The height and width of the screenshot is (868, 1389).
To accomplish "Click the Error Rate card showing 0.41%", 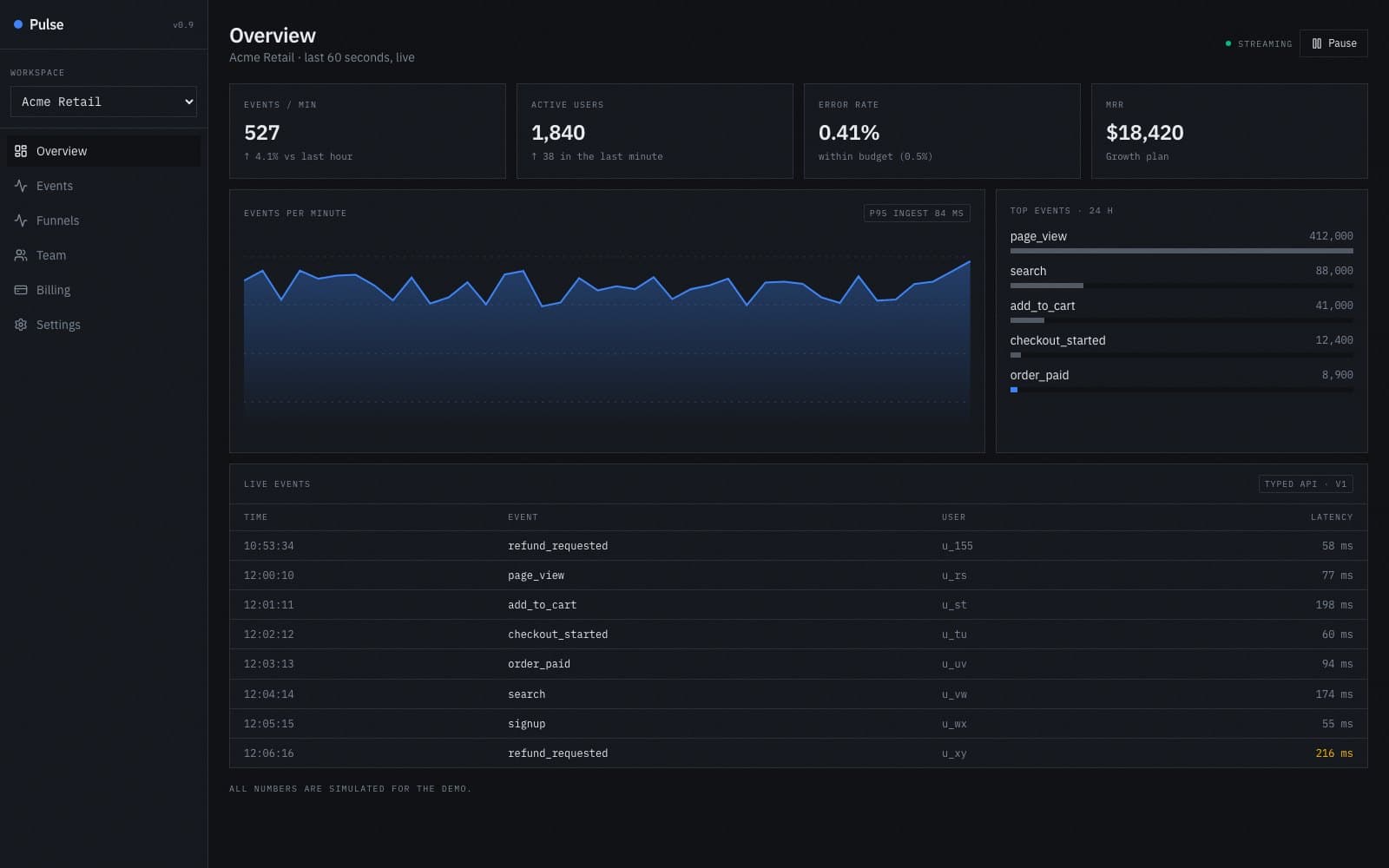I will 942,131.
